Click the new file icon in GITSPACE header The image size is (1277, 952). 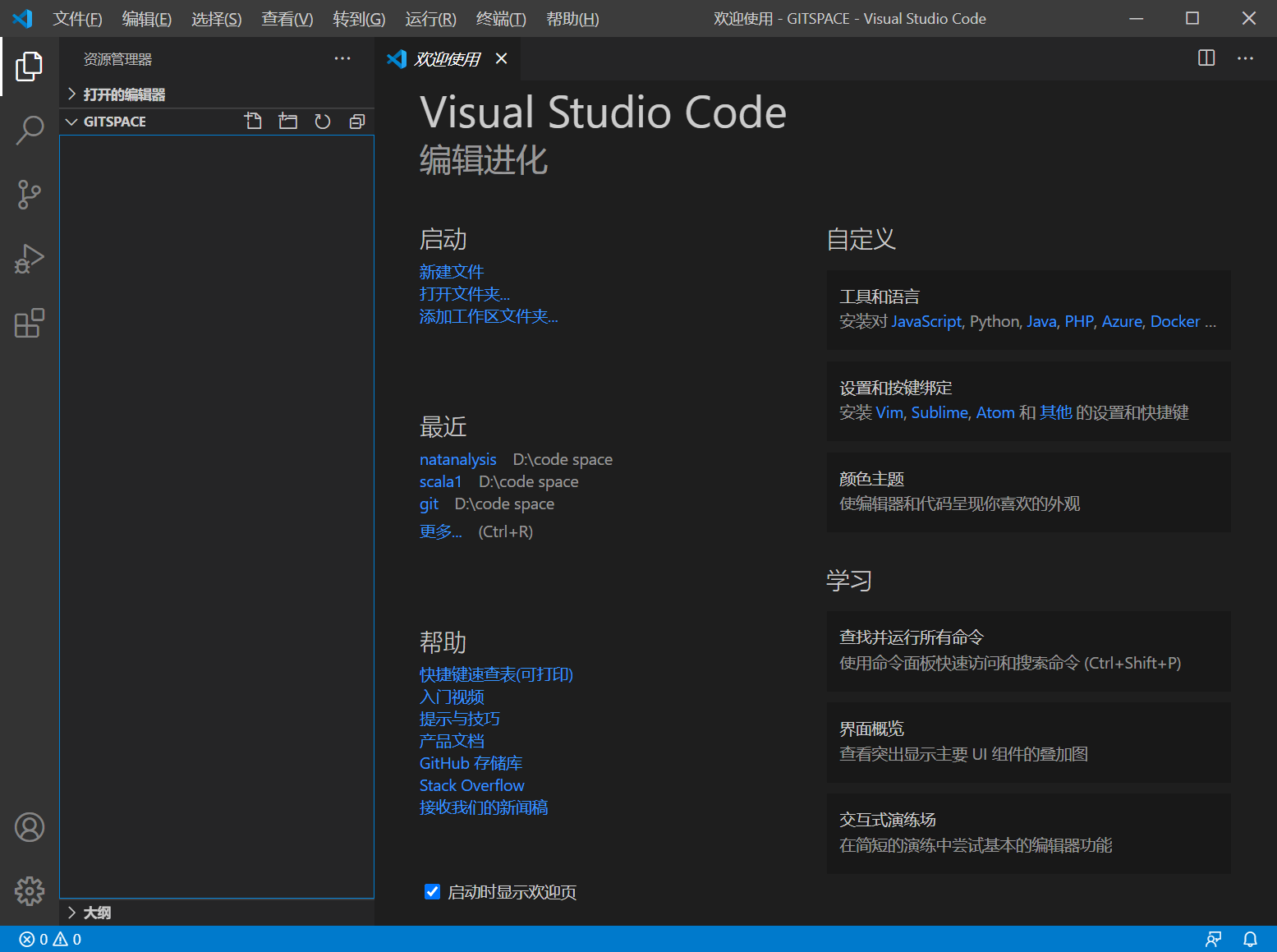point(253,122)
